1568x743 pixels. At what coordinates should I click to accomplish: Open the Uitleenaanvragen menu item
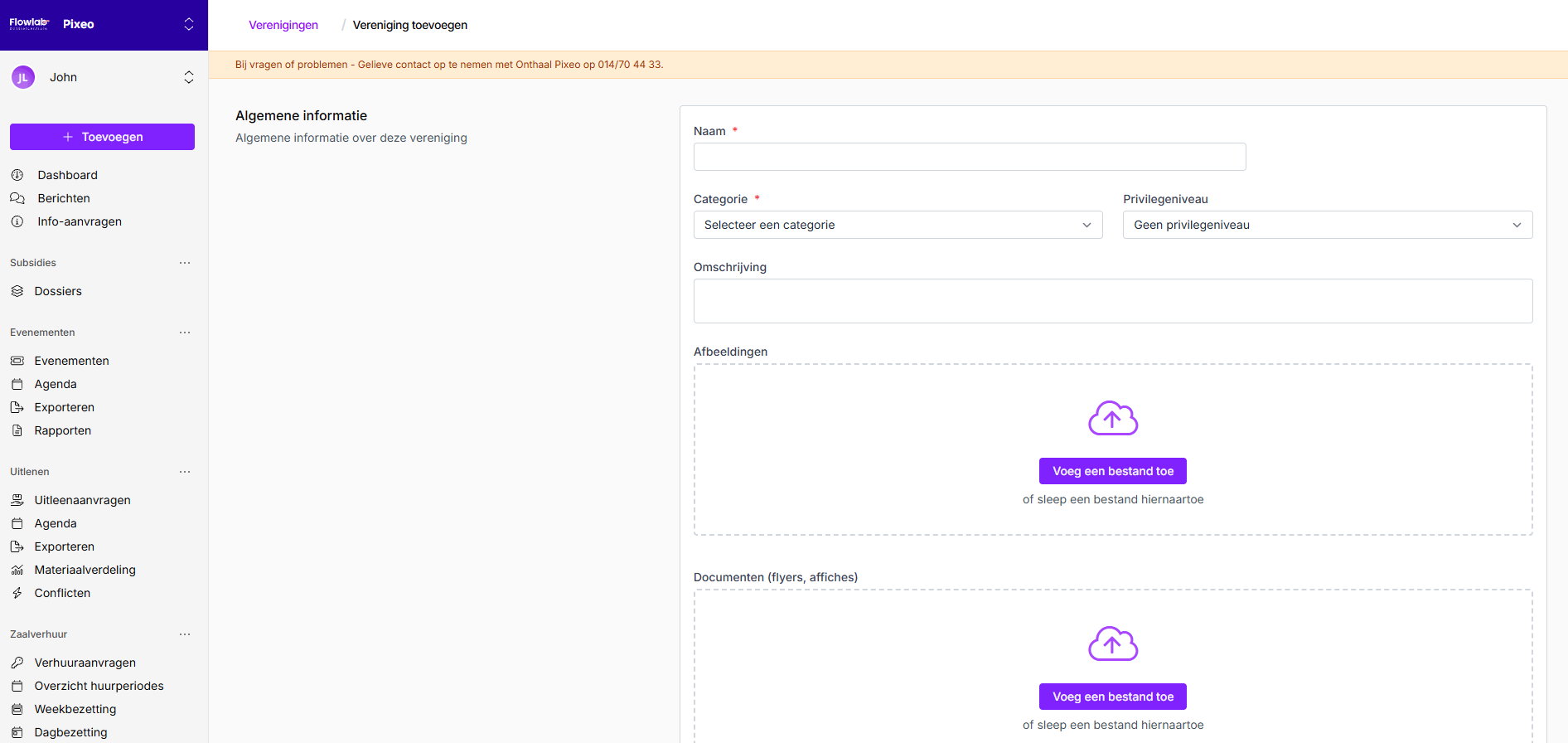pos(82,500)
